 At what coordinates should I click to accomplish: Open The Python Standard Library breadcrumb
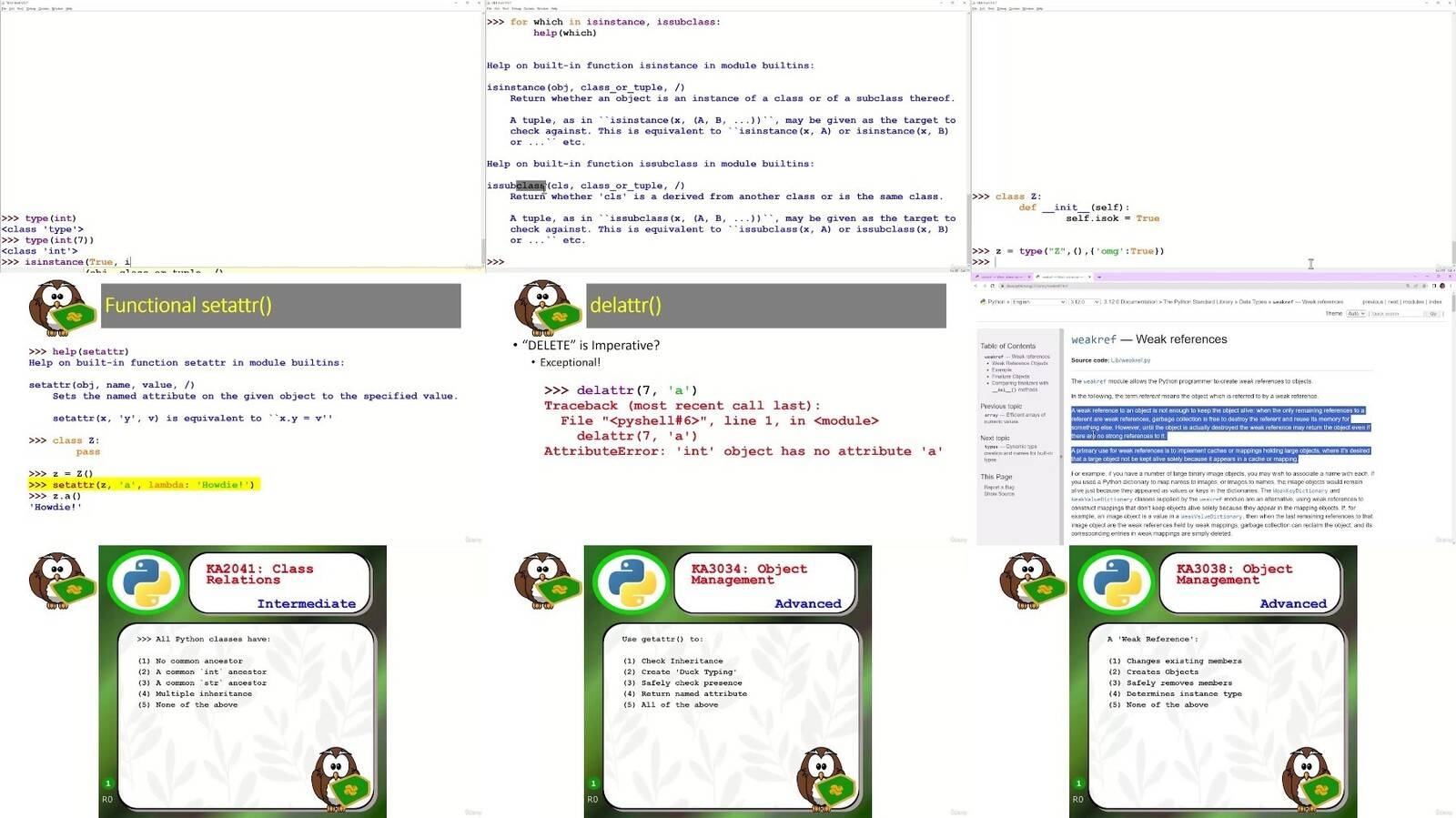(1200, 302)
